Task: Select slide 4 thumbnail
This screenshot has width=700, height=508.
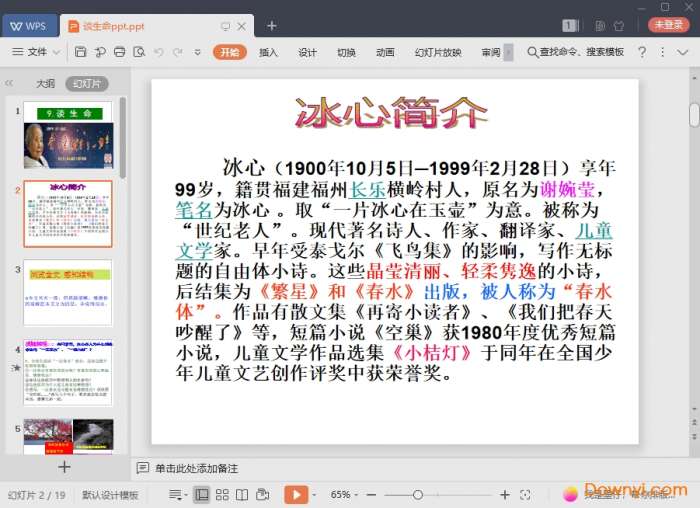Action: (68, 372)
